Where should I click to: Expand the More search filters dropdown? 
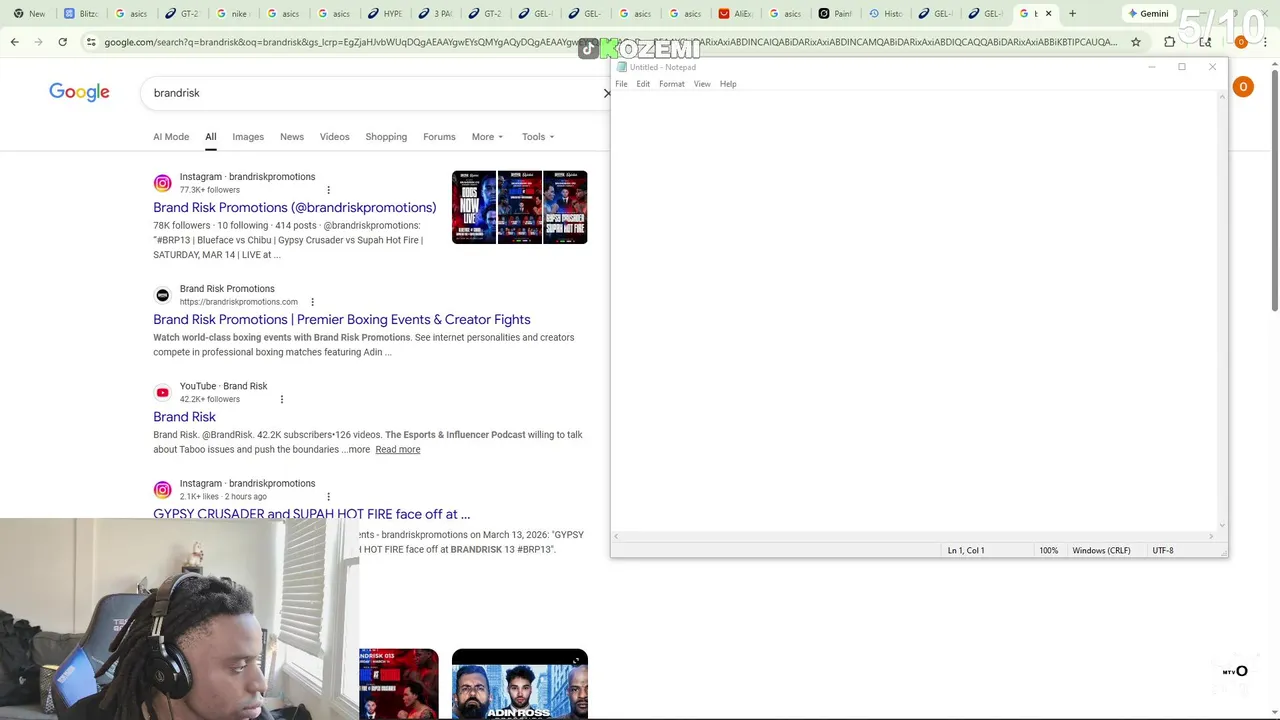[x=487, y=137]
